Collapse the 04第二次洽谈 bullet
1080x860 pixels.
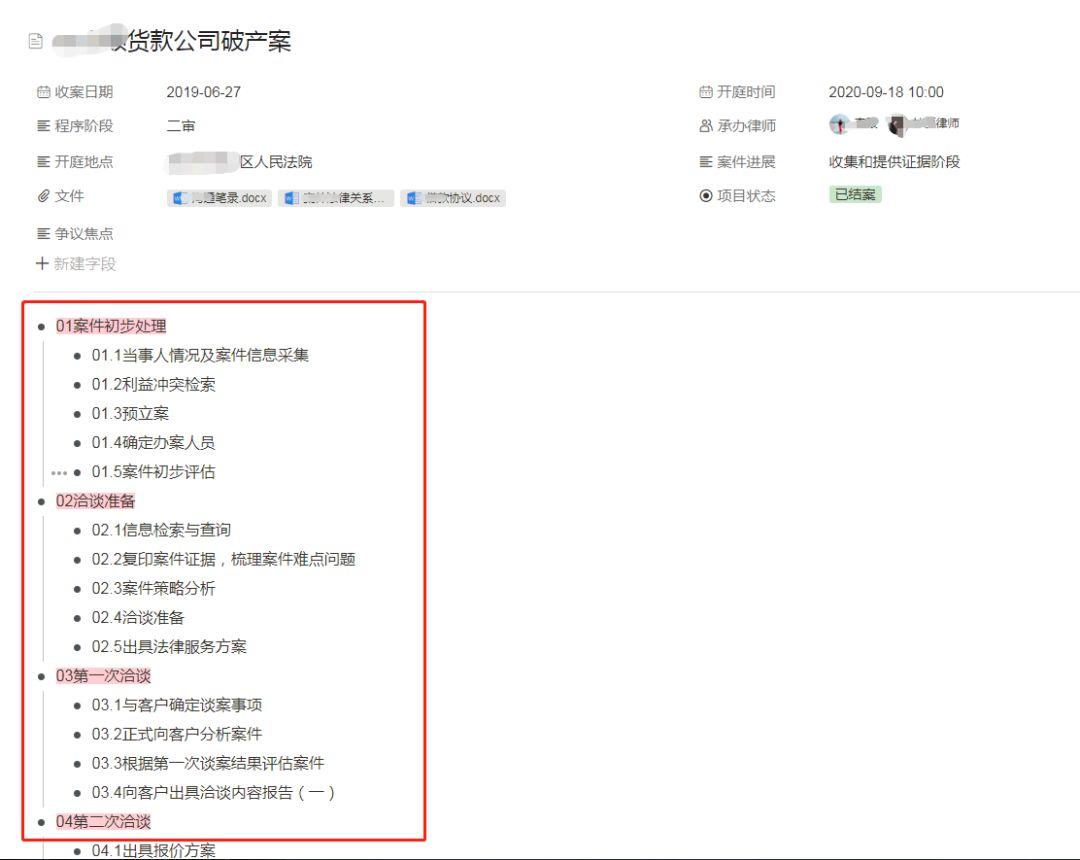(42, 822)
